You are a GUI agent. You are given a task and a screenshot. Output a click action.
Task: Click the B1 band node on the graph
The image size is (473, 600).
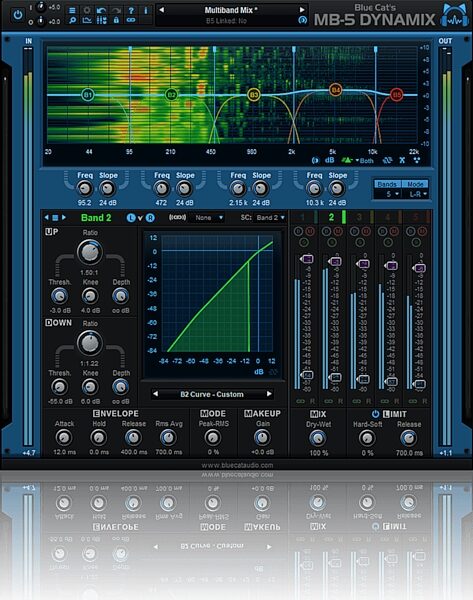click(88, 95)
